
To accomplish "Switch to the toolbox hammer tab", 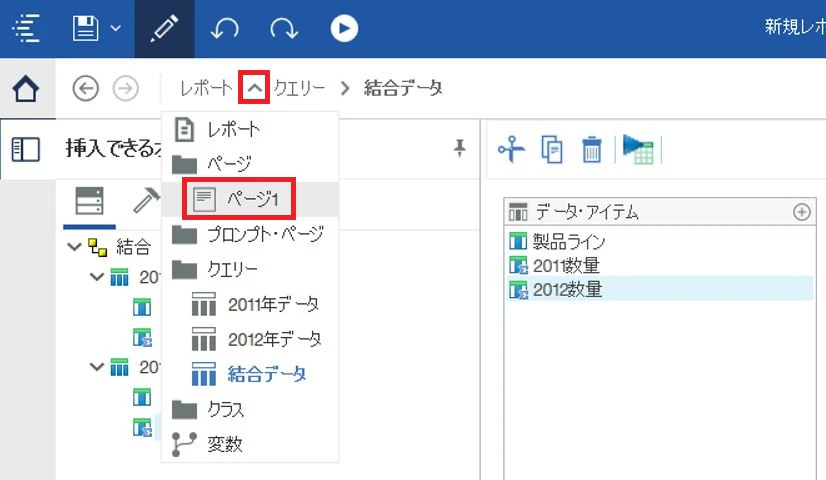I will [x=146, y=201].
